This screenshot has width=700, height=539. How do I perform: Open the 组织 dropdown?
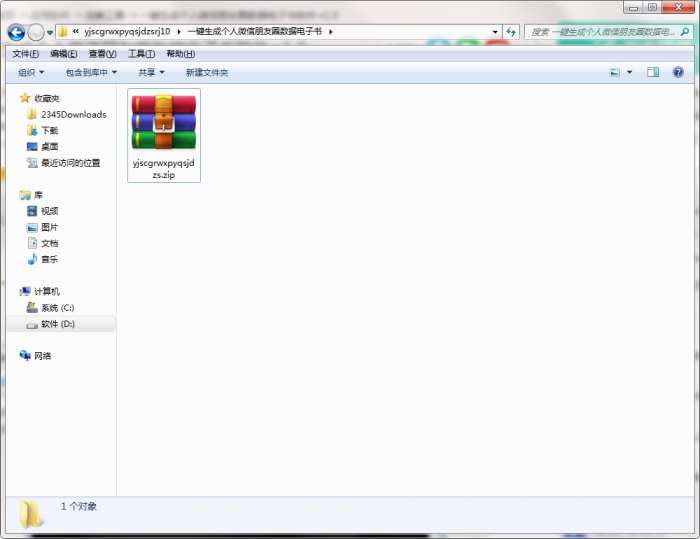(x=31, y=72)
